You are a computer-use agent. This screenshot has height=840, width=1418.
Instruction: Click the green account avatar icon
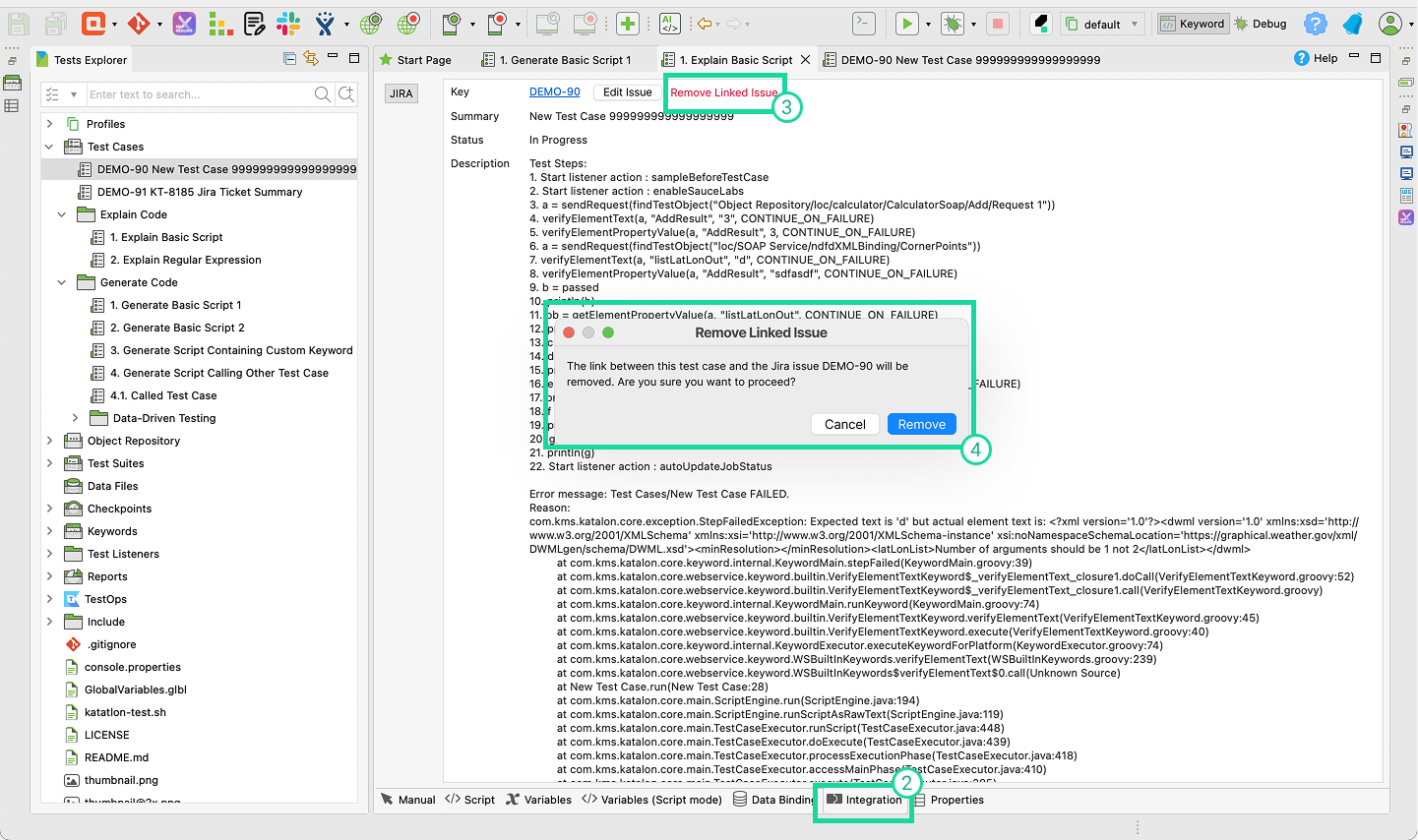pos(1389,24)
